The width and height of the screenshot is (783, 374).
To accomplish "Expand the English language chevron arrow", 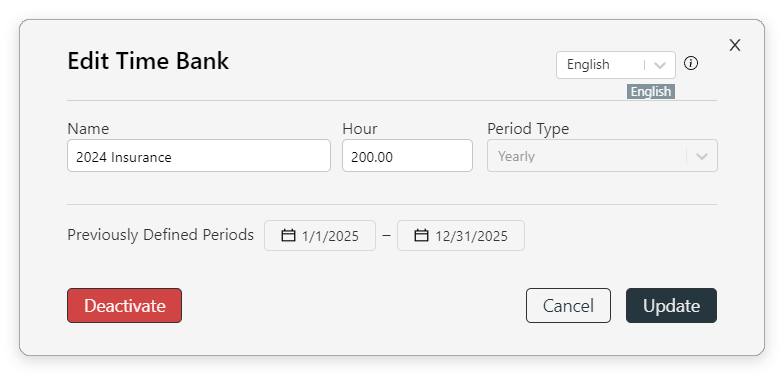I will (660, 65).
